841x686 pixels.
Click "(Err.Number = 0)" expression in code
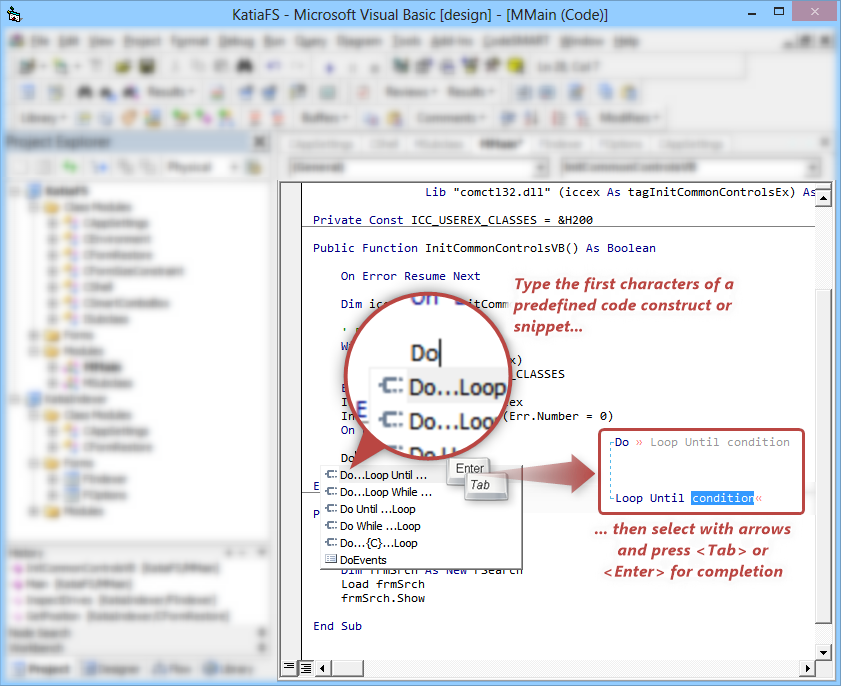(558, 416)
